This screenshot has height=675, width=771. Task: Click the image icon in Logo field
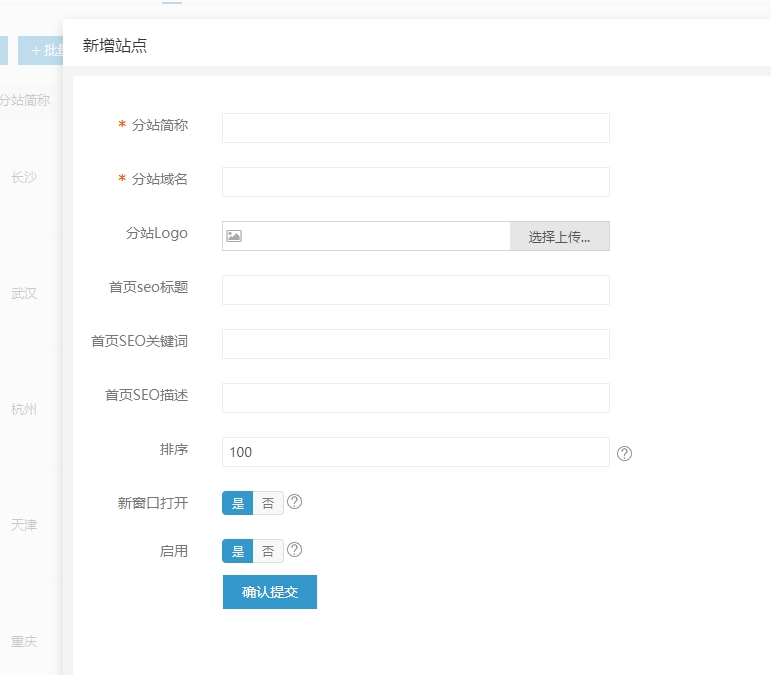234,236
